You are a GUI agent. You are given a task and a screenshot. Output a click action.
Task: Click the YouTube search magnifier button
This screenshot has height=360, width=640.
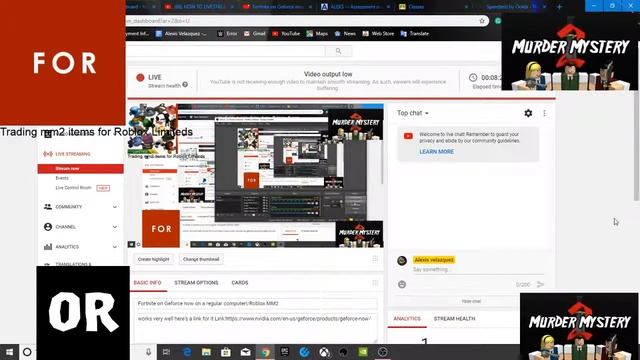pyautogui.click(x=338, y=51)
